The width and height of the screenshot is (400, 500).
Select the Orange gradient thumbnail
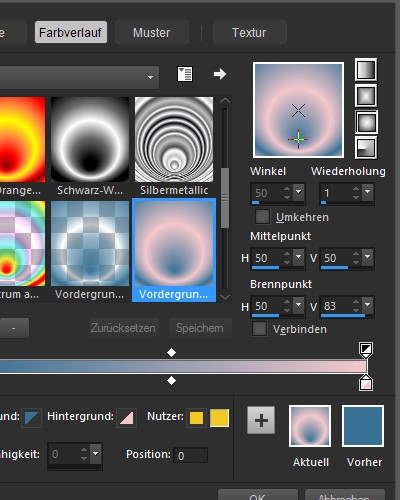point(22,139)
